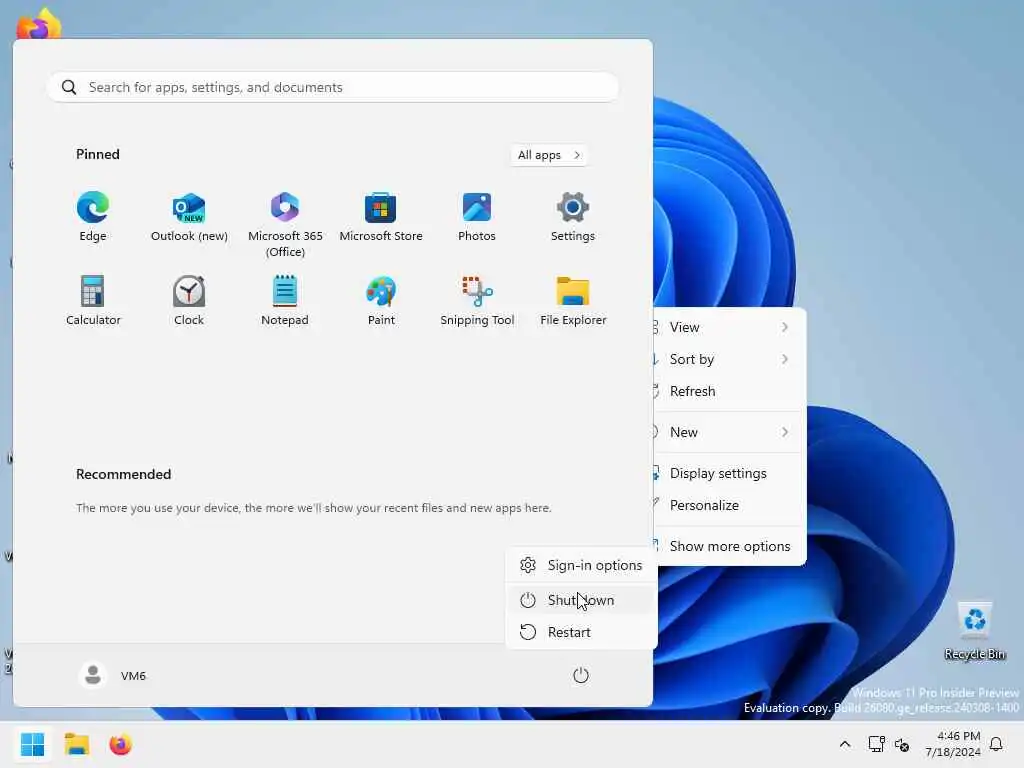The width and height of the screenshot is (1024, 768).
Task: Open Microsoft 365 (Office) app
Action: pyautogui.click(x=285, y=224)
